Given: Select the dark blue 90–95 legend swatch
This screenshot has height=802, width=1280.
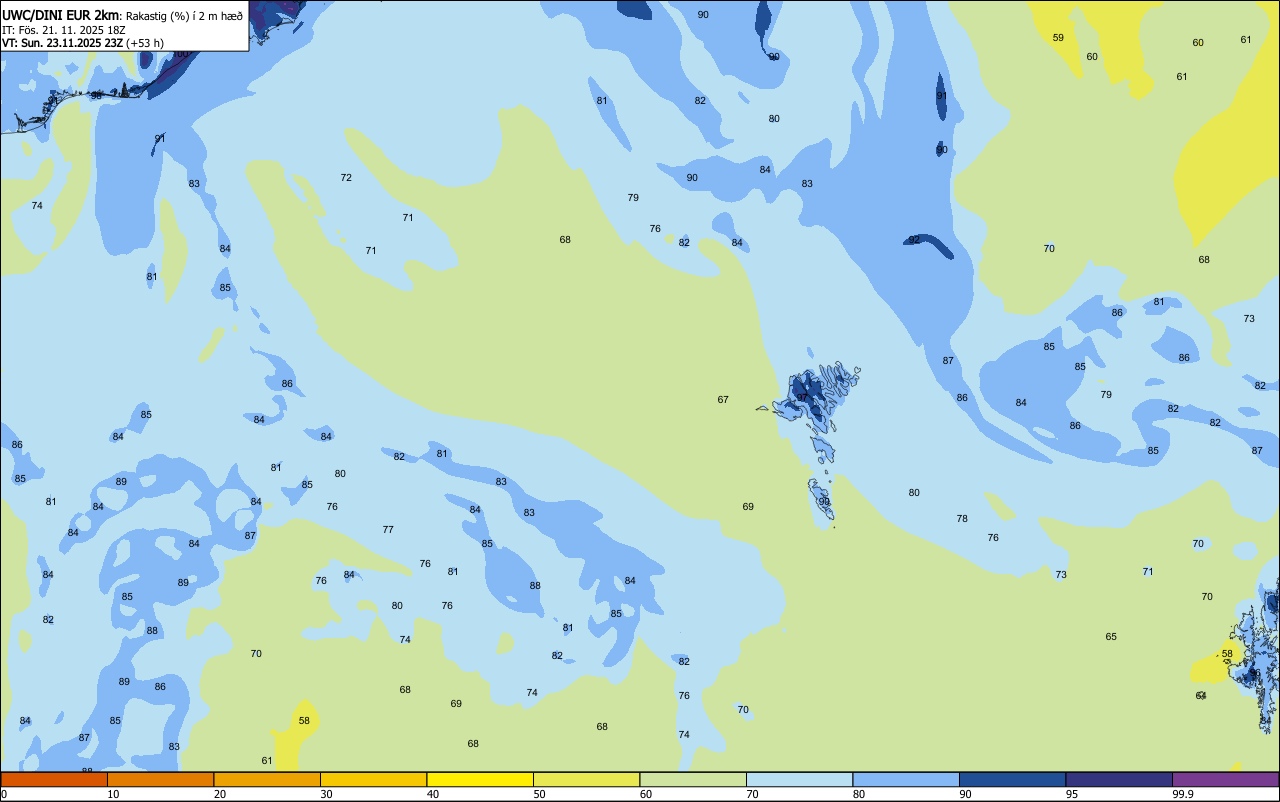Looking at the screenshot, I should (x=1012, y=779).
